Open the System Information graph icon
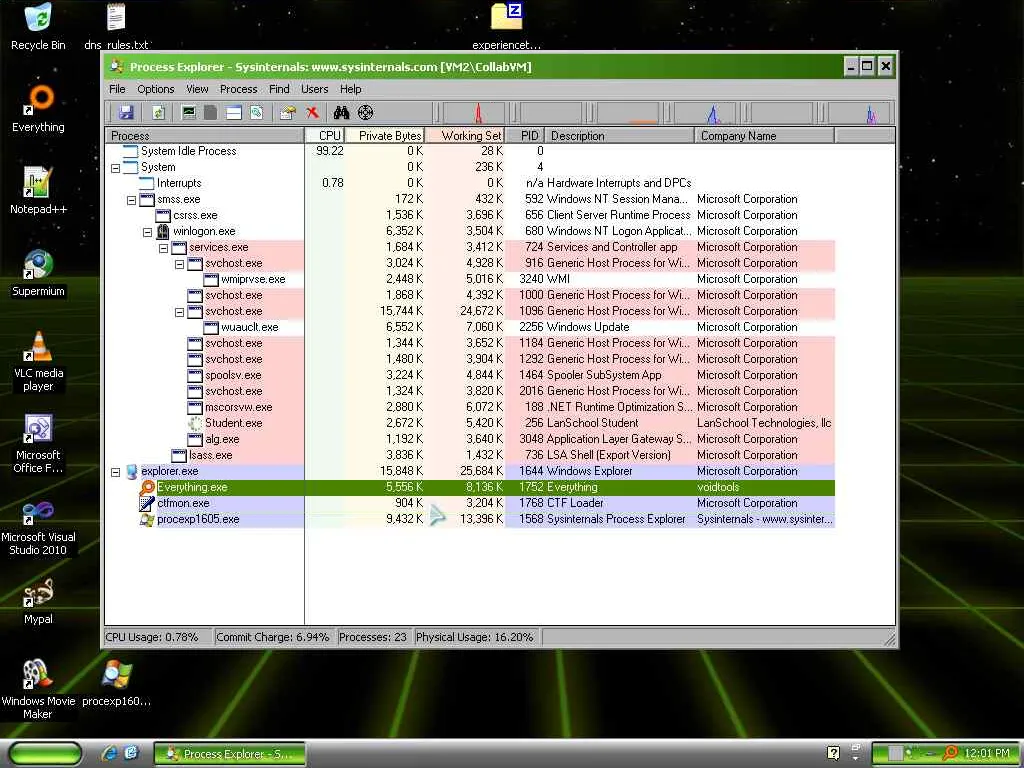This screenshot has width=1024, height=768. [189, 112]
